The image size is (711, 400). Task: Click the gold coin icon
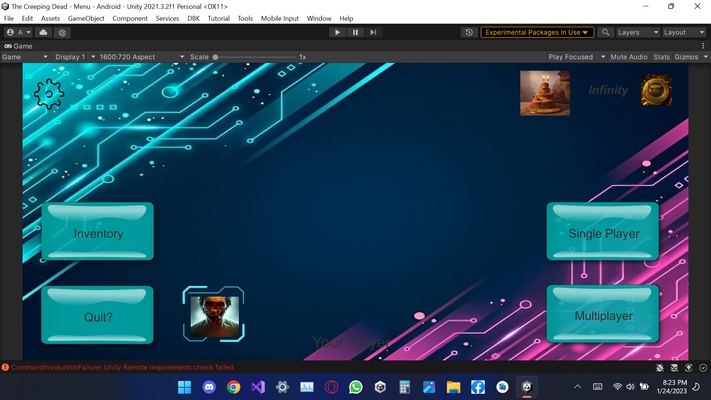pos(656,90)
